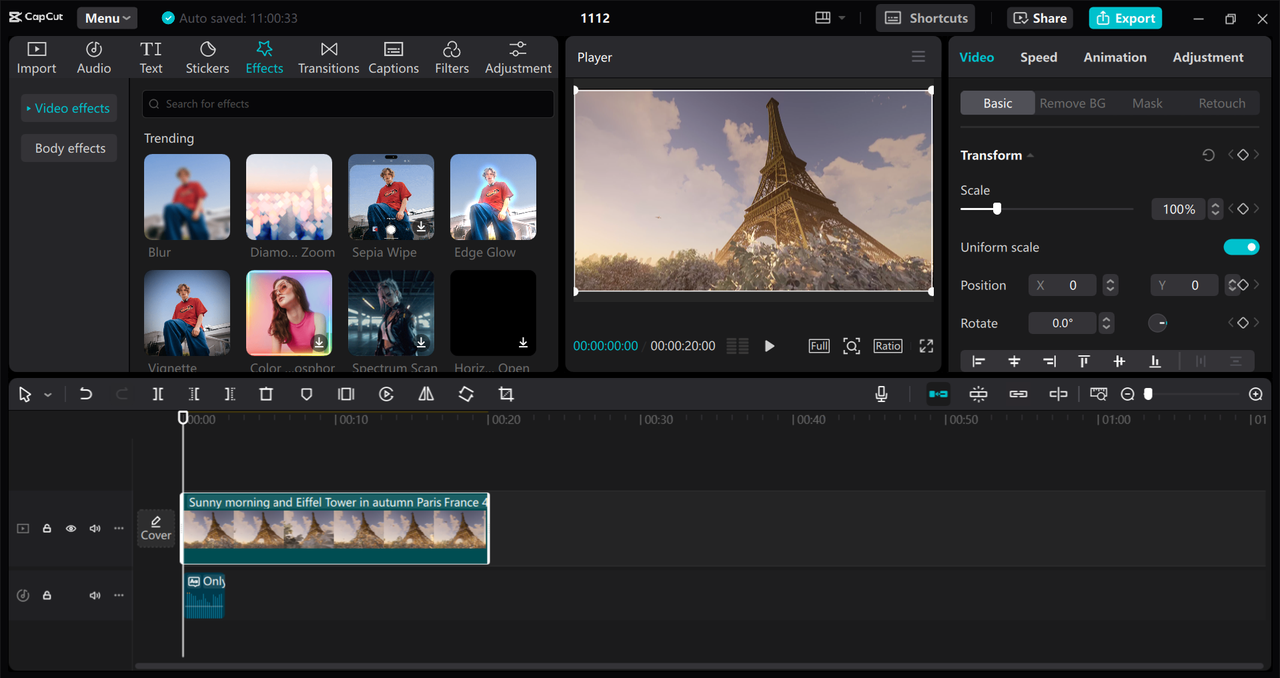Reset the Transform settings
The width and height of the screenshot is (1280, 678).
[1208, 155]
